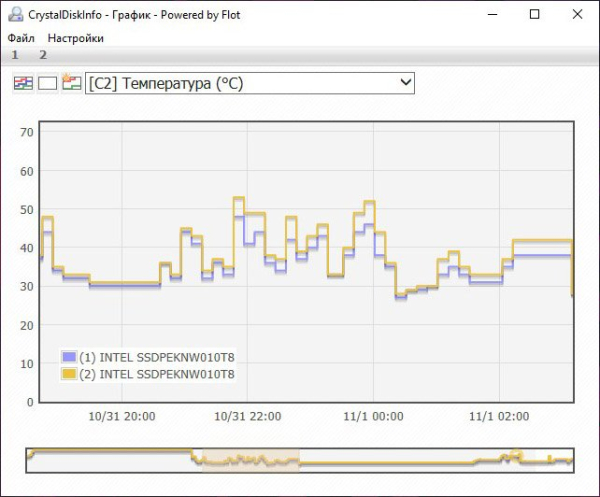The image size is (600, 497).
Task: Click the y-axis value 40
Action: 27,248
